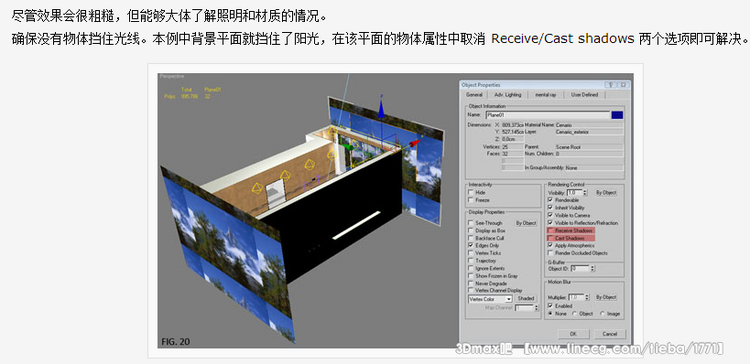The image size is (750, 364).
Task: Select the yellow light helper near the door
Action: (x=257, y=188)
